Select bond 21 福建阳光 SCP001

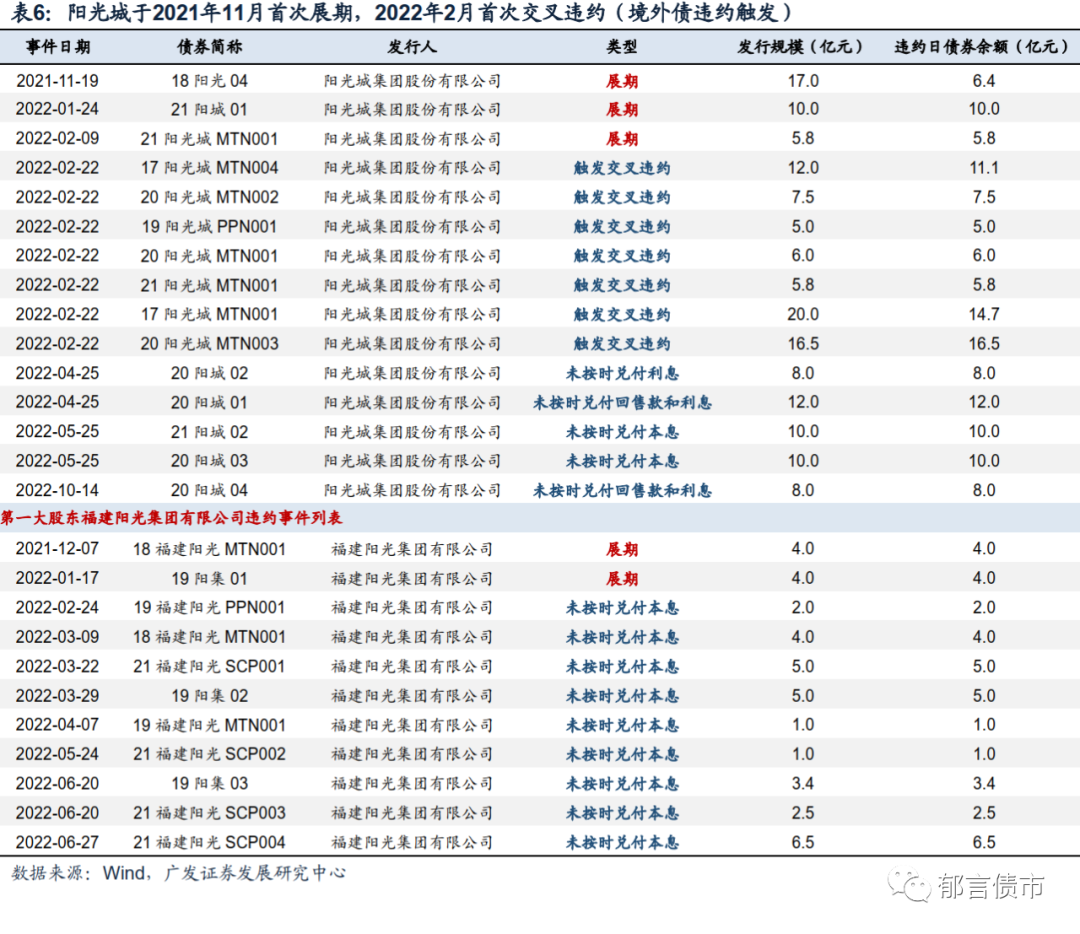click(x=209, y=666)
